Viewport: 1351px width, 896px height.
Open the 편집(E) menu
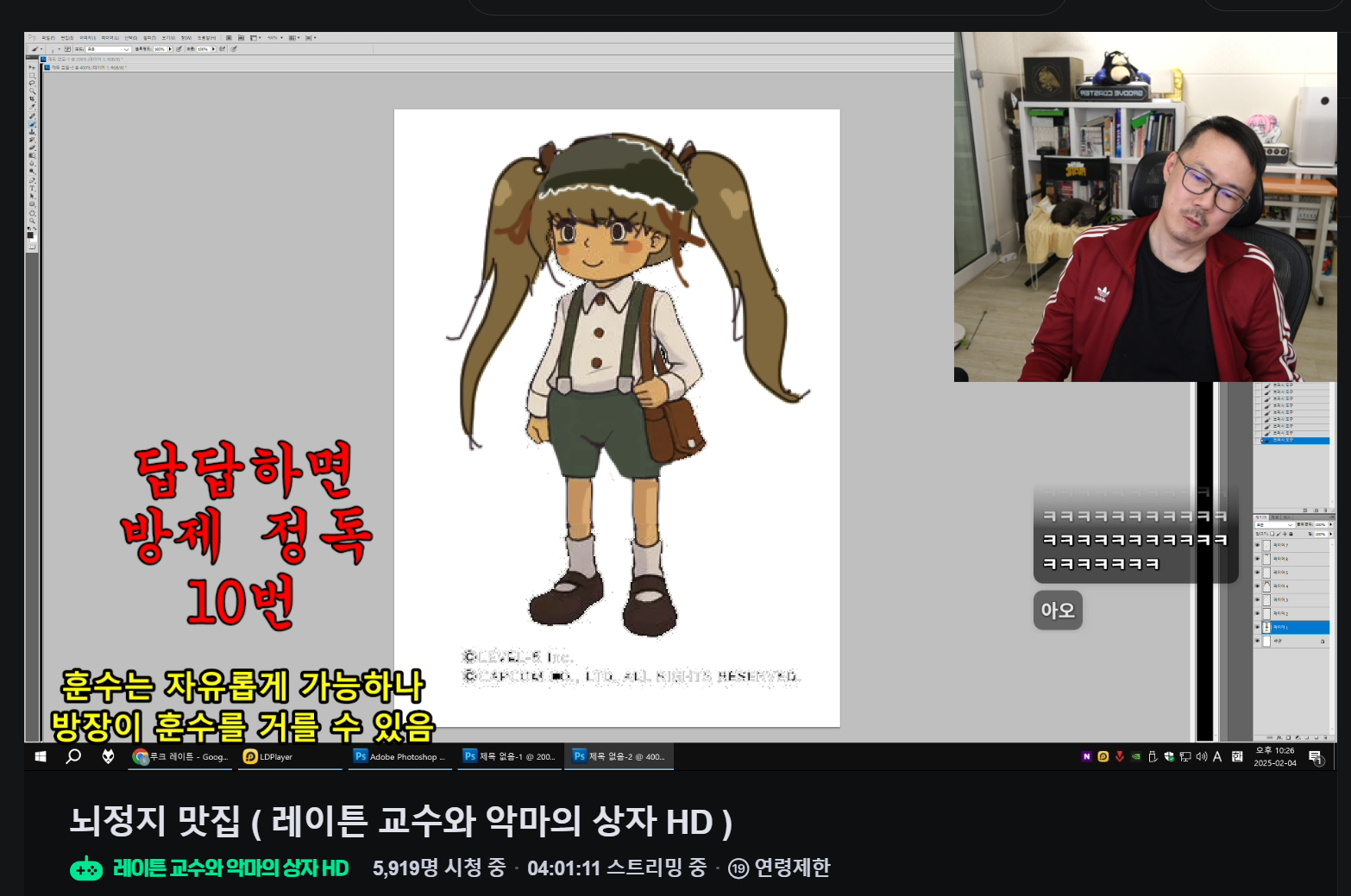tap(67, 38)
